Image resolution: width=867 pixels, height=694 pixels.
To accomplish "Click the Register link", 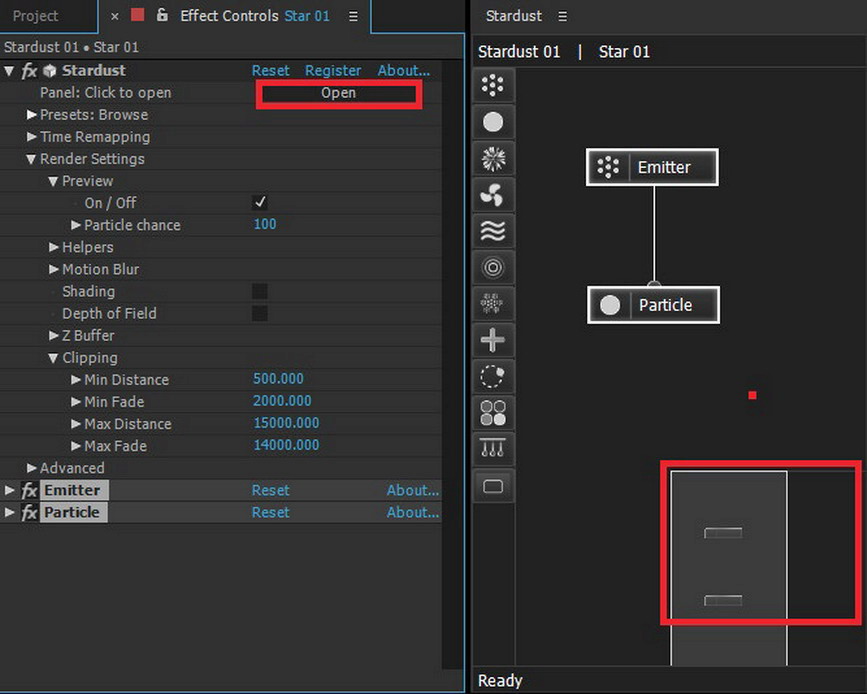I will 333,71.
